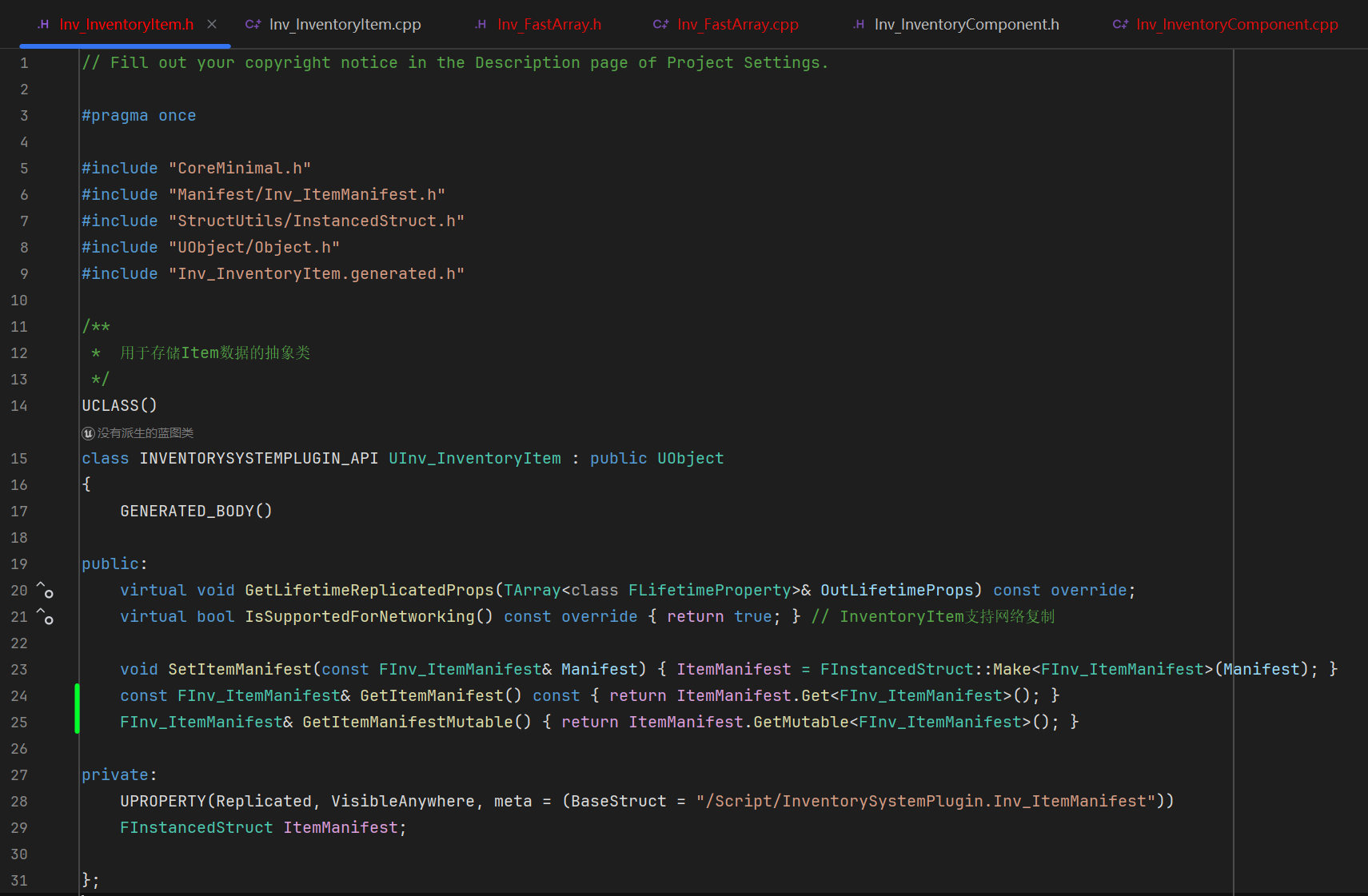This screenshot has height=896, width=1368.
Task: Click the 'public:' access specifier
Action: tap(115, 564)
